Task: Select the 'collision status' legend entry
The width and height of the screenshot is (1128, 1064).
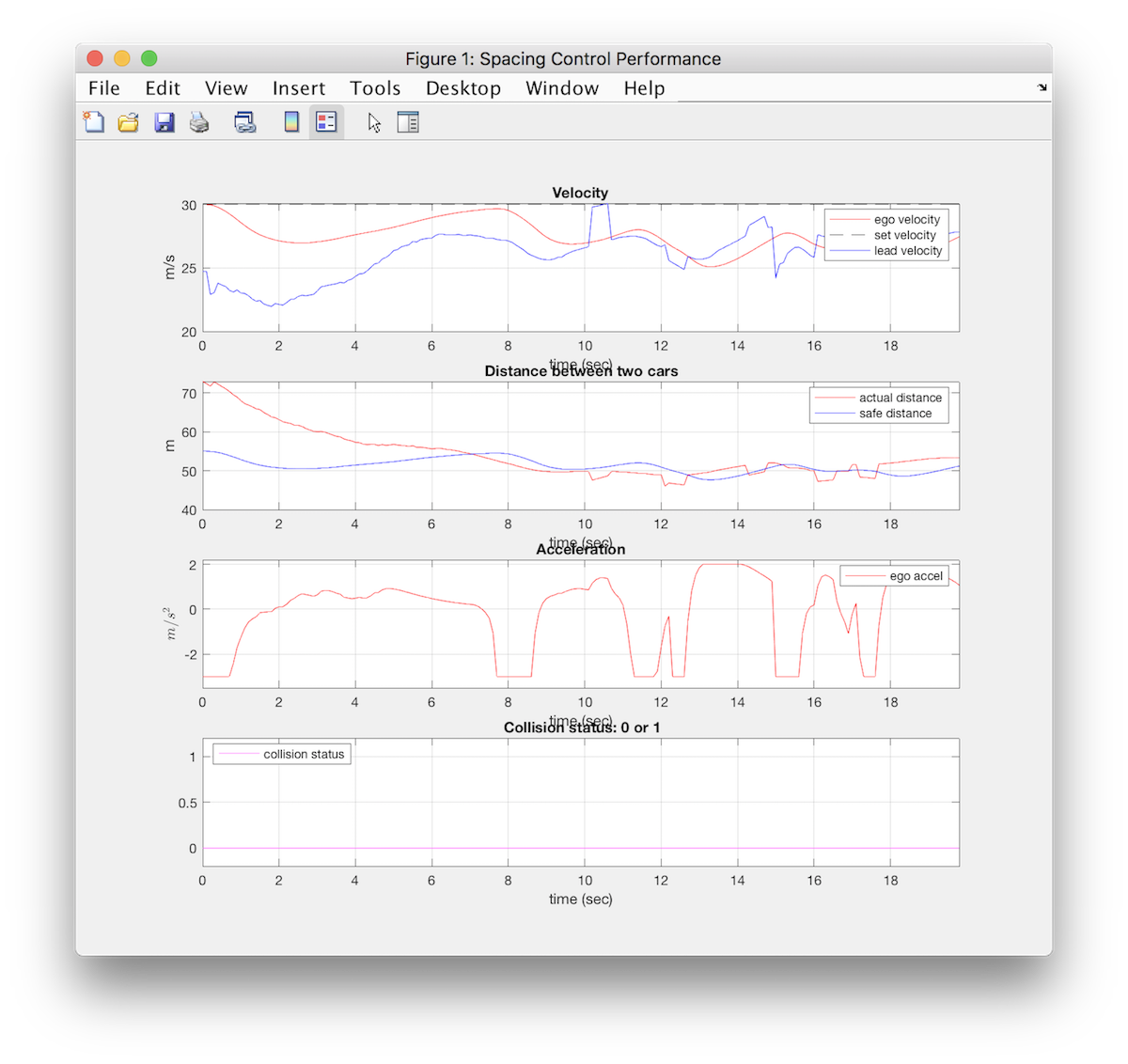Action: 282,754
